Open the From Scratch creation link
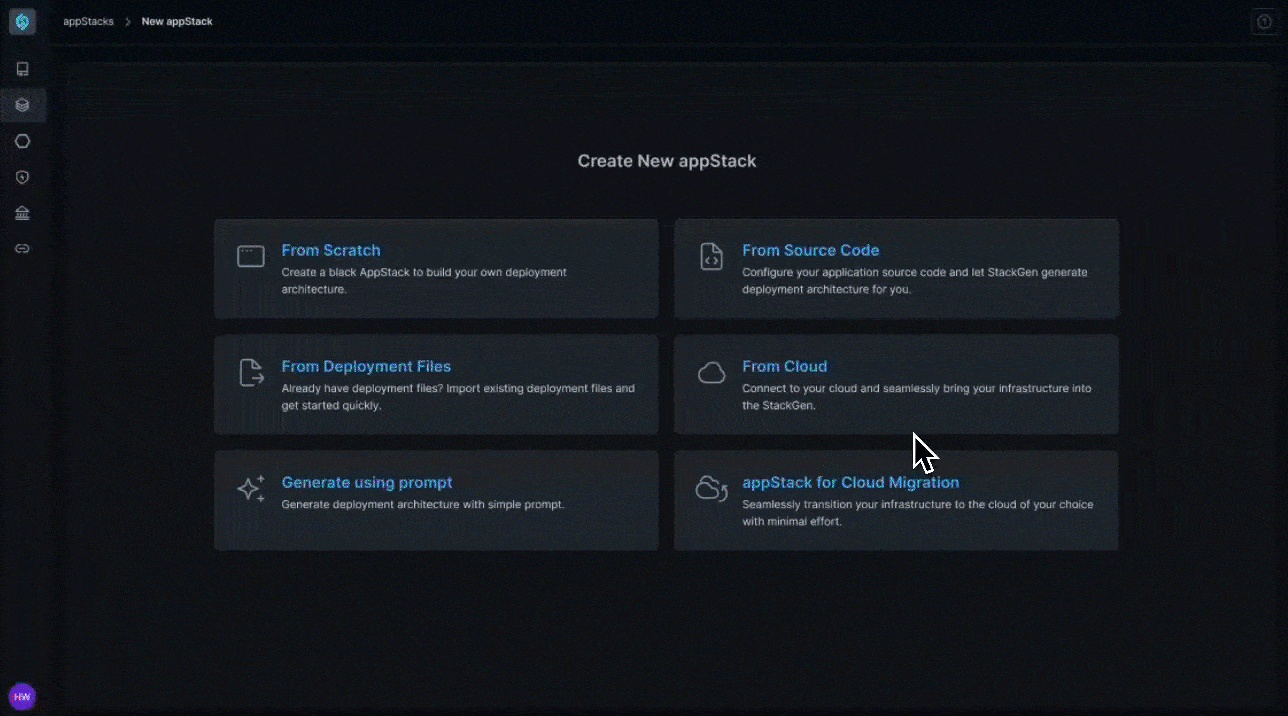Screen dimensions: 1288x716 point(331,250)
